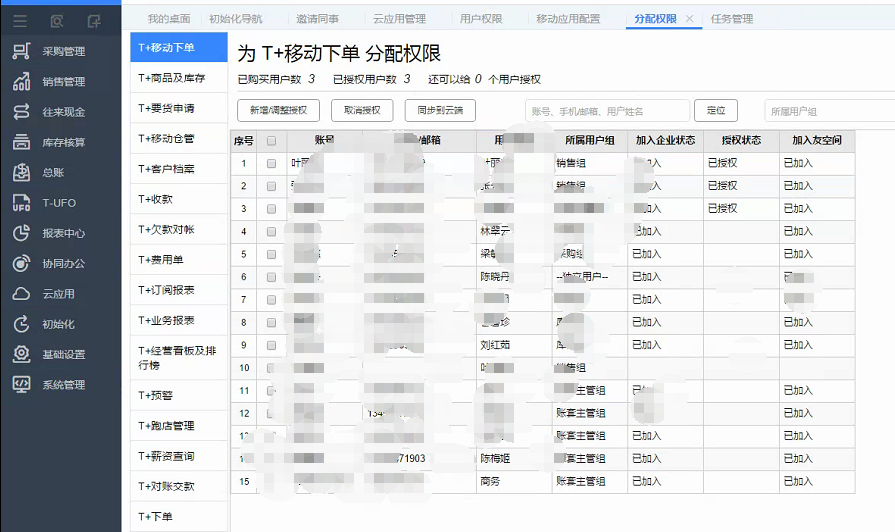Select T+客户档案 in app list

coord(179,168)
